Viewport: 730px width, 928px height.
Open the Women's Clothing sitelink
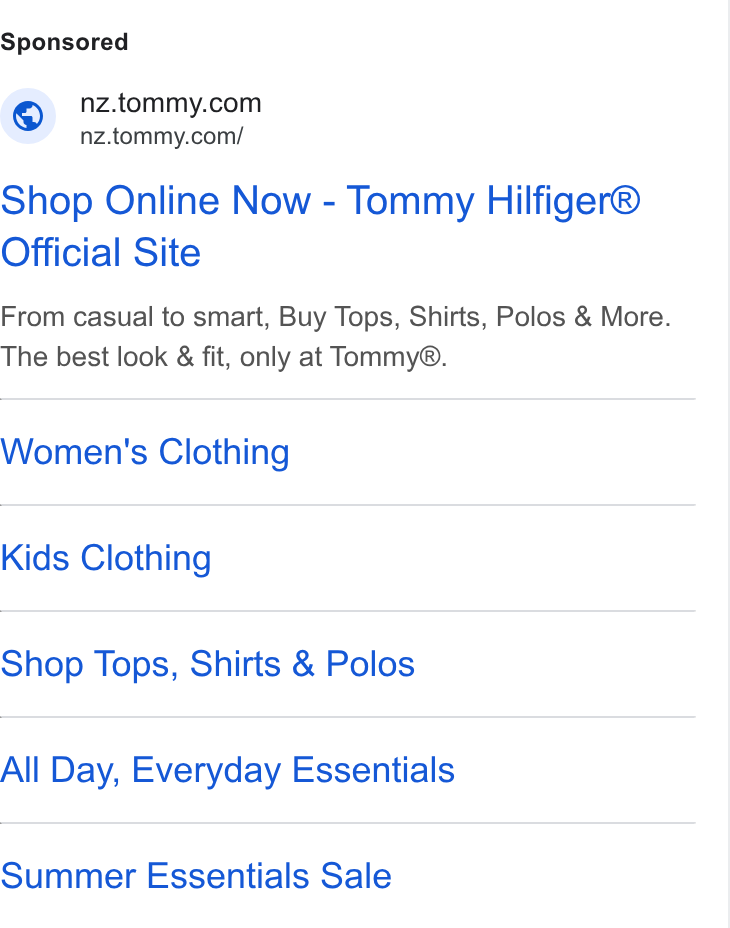pyautogui.click(x=145, y=452)
